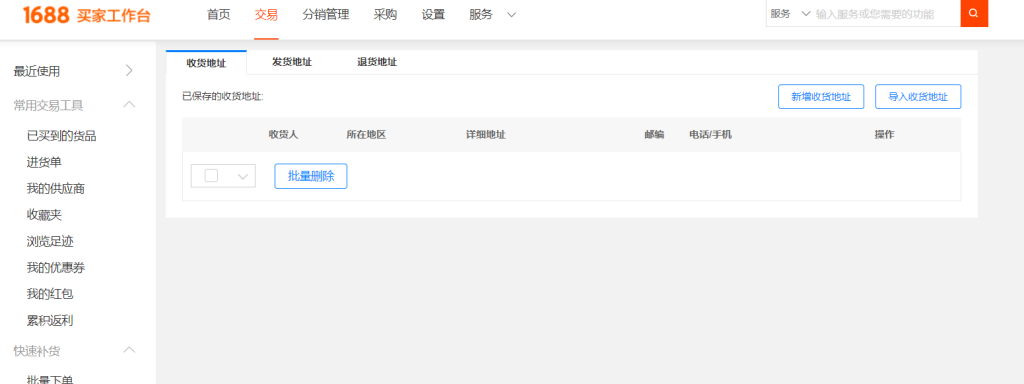Open 批量下单 in the sidebar
Screen dimensions: 1024x384
[x=50, y=379]
